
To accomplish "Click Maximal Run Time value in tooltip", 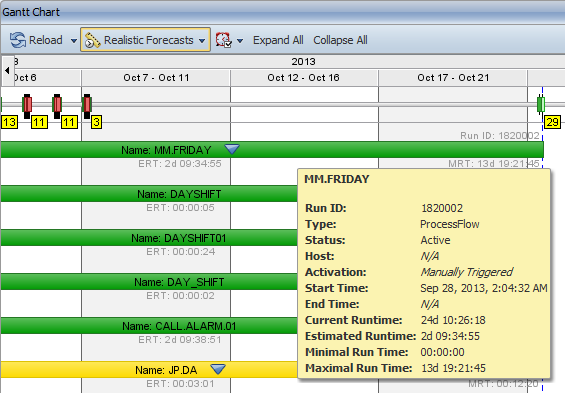I will (453, 368).
